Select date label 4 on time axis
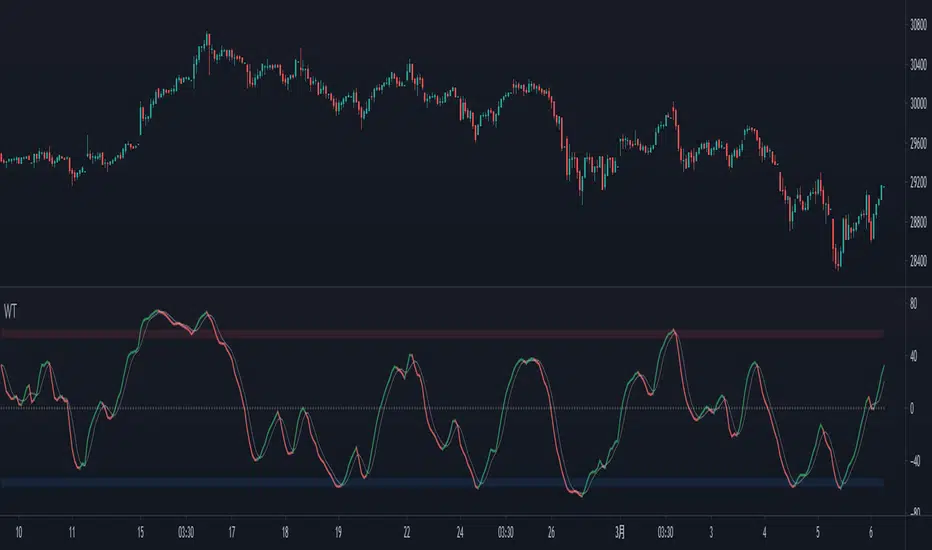The width and height of the screenshot is (932, 550). coord(764,532)
